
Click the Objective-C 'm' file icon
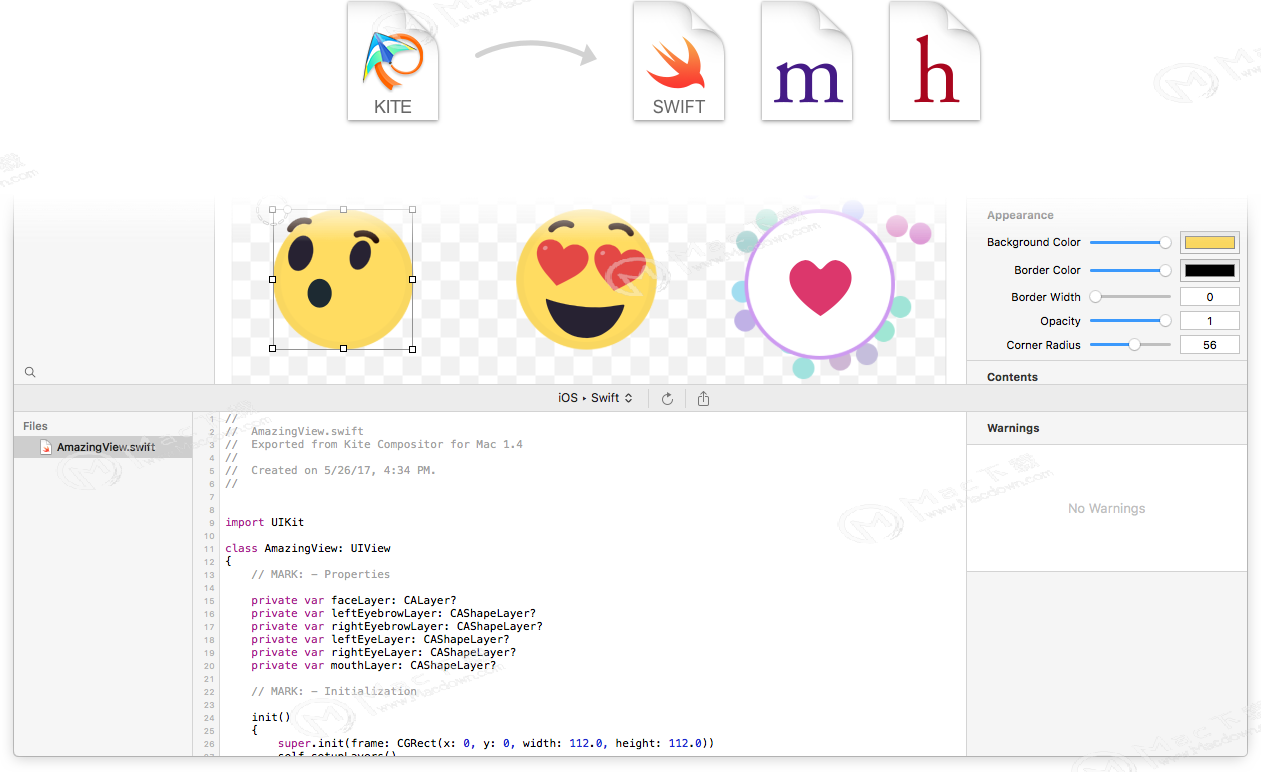click(807, 61)
